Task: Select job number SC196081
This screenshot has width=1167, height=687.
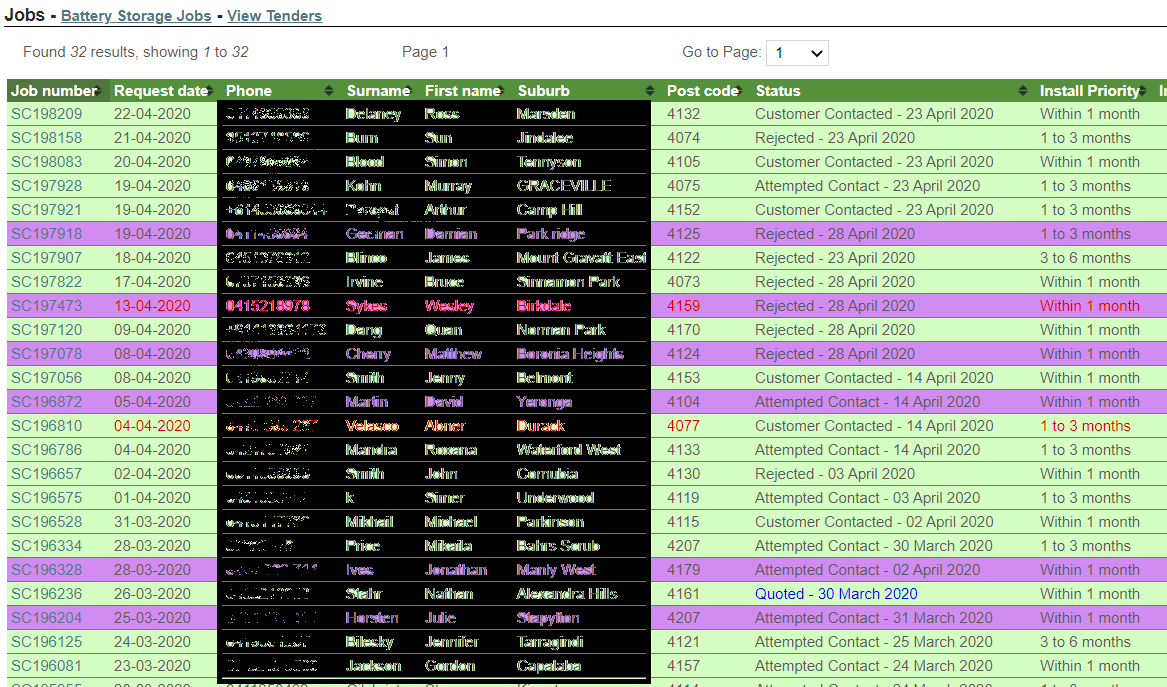Action: coord(47,666)
